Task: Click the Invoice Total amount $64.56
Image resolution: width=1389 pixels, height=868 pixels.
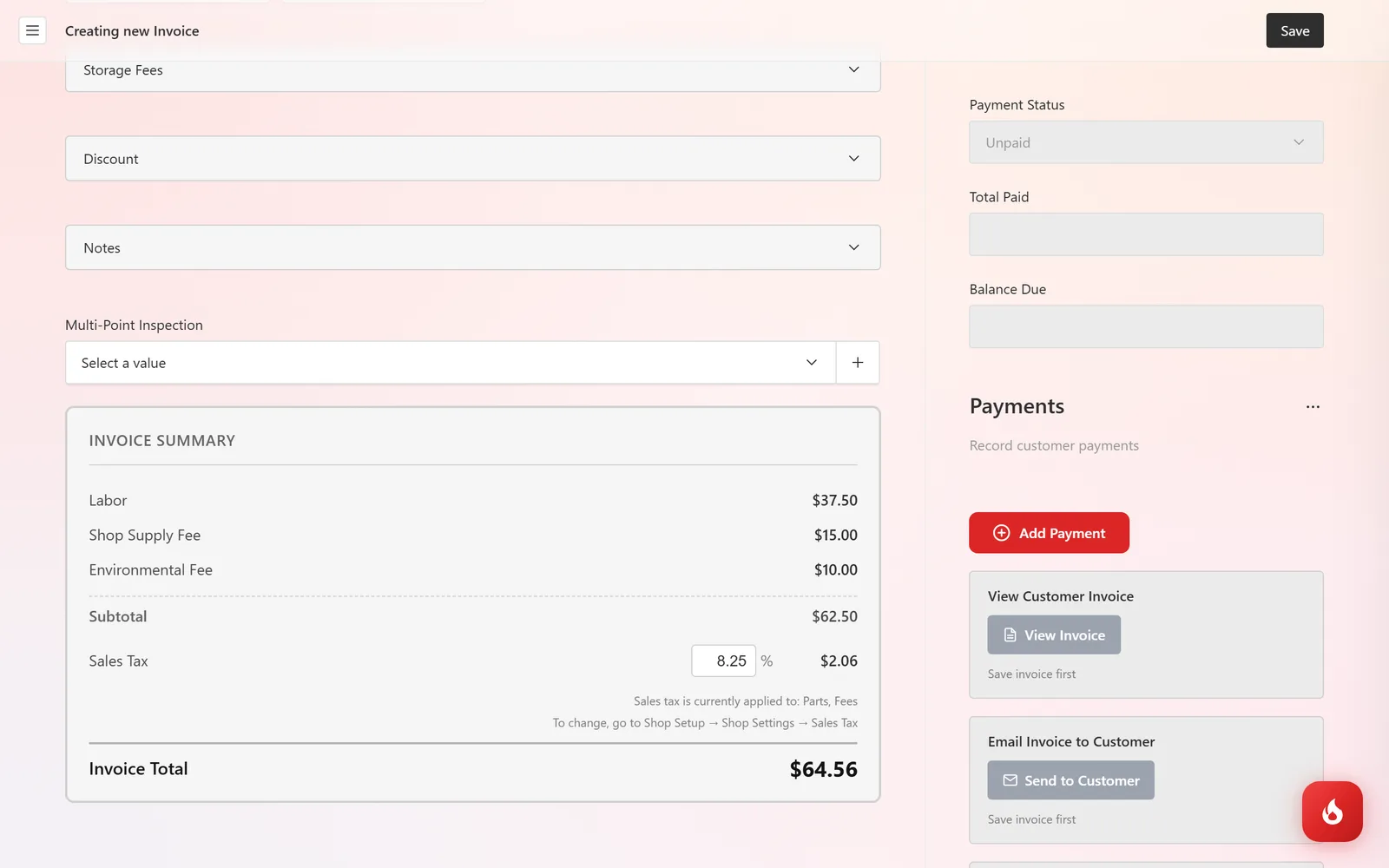Action: (x=823, y=769)
